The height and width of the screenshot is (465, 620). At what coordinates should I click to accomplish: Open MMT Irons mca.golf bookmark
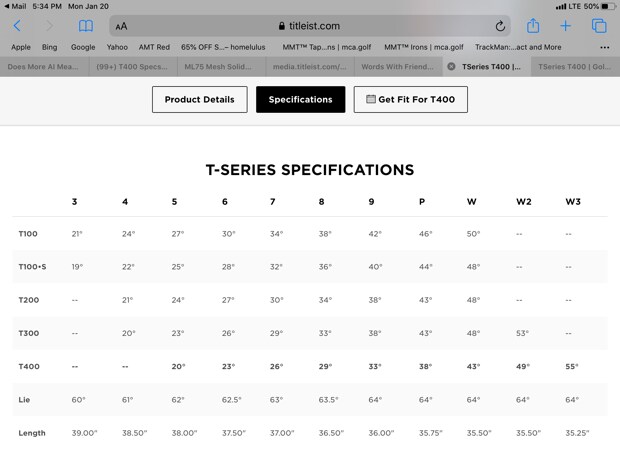point(424,47)
